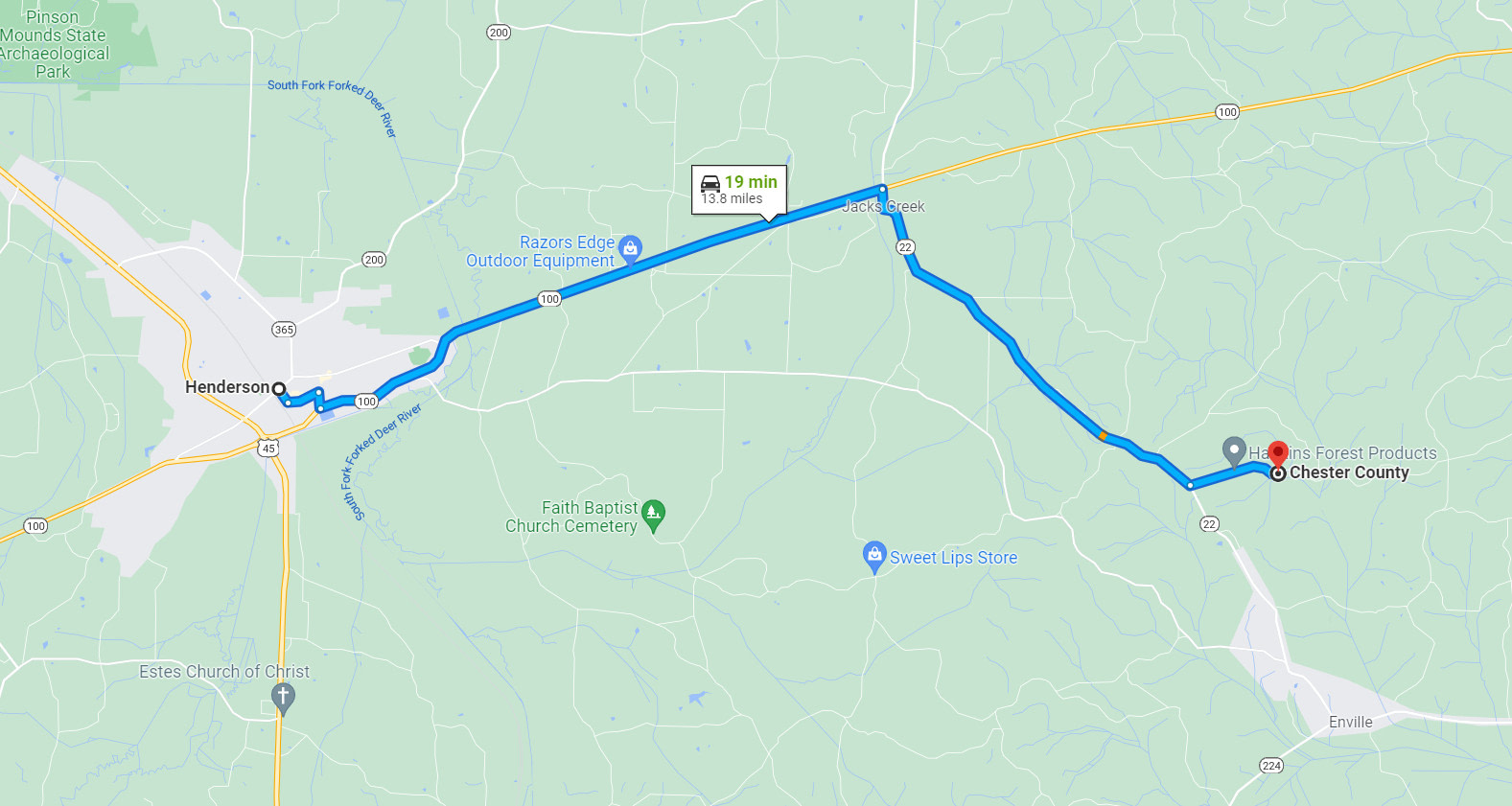Select the red destination pin
This screenshot has width=1512, height=806.
pos(1277,454)
